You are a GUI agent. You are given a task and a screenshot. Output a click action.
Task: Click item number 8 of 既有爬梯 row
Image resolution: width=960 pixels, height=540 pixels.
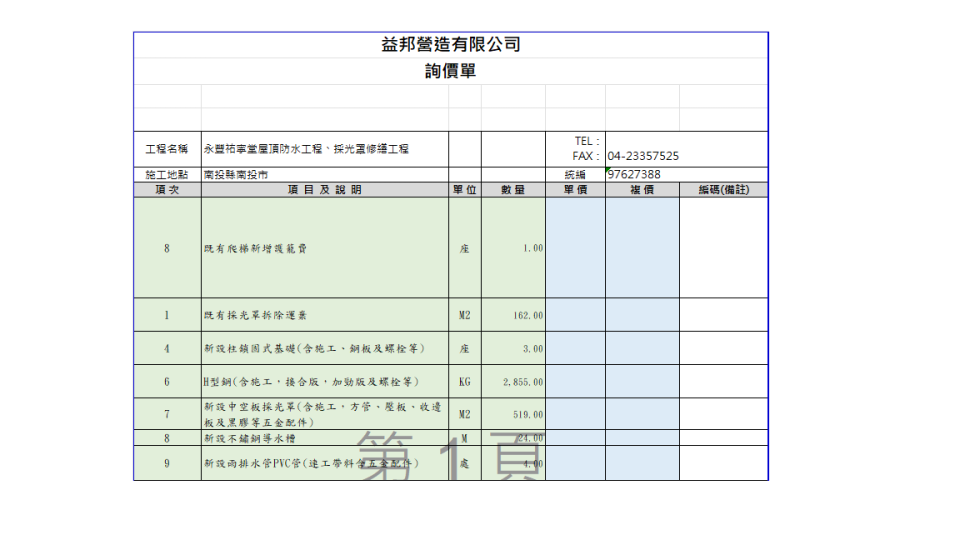(167, 248)
